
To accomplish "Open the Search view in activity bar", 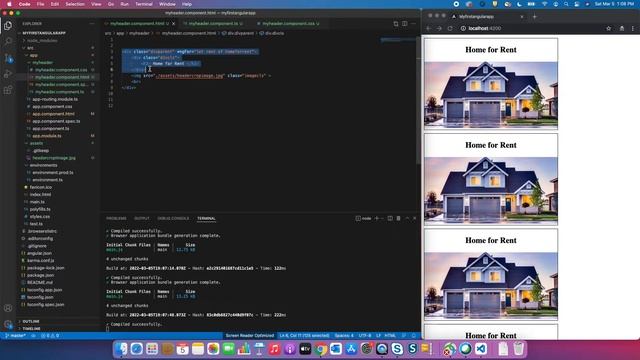I will 8,42.
